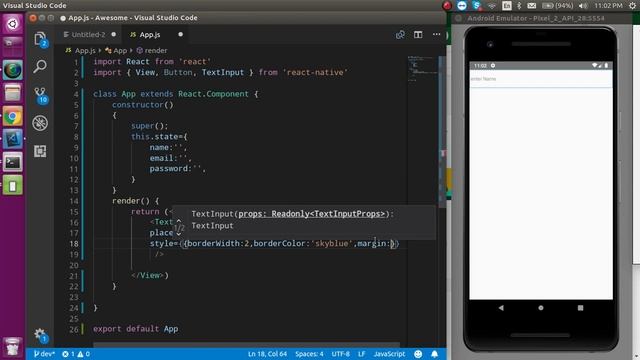Click the Open Changes icon in editor toolbar

(x=400, y=35)
